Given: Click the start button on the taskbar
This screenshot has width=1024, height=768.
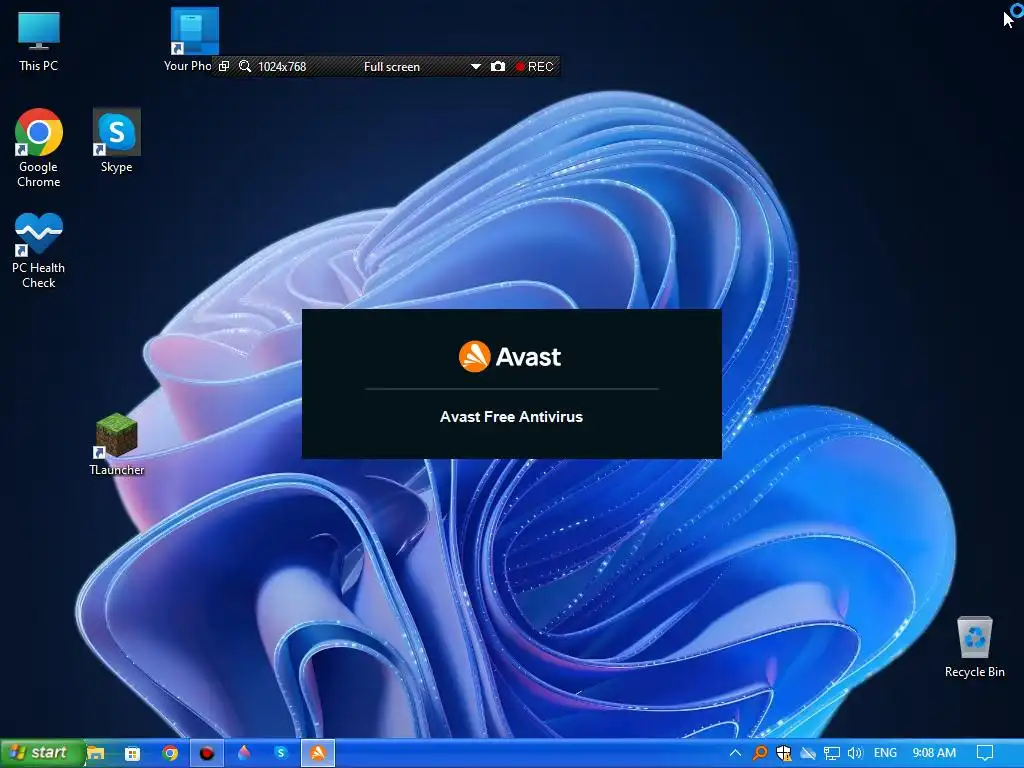Looking at the screenshot, I should [x=42, y=753].
